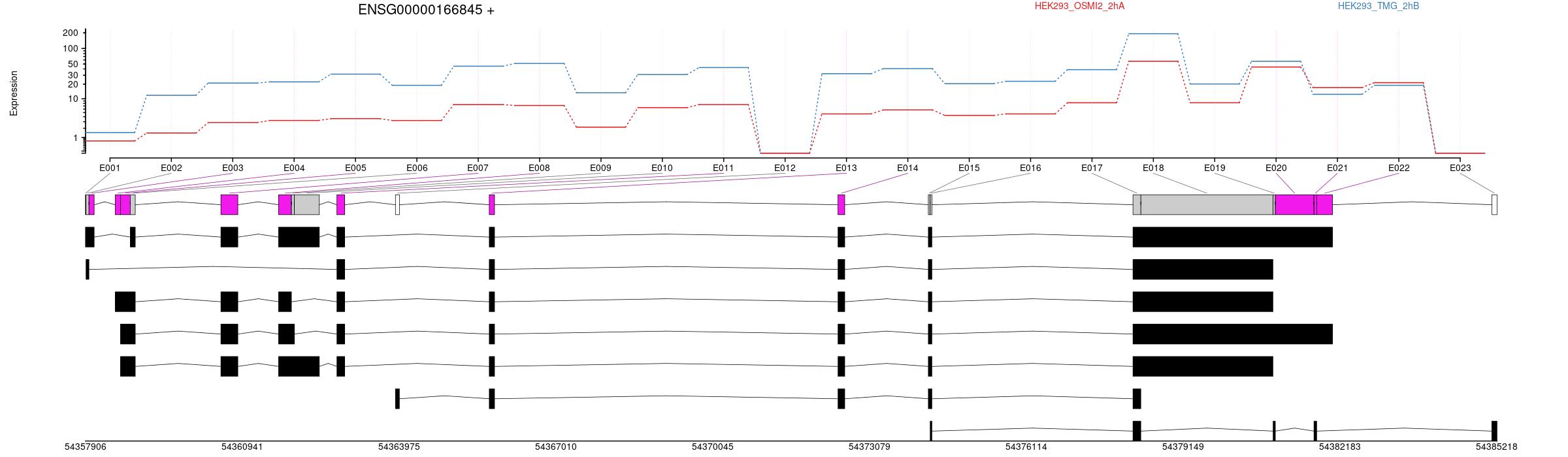Click the Expression y-axis label
Viewport: 1568px width, 457px height.
[14, 93]
